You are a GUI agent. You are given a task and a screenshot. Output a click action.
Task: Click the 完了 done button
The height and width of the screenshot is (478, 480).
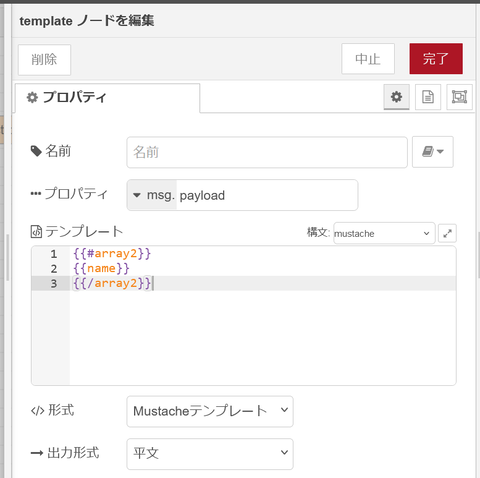tap(436, 59)
